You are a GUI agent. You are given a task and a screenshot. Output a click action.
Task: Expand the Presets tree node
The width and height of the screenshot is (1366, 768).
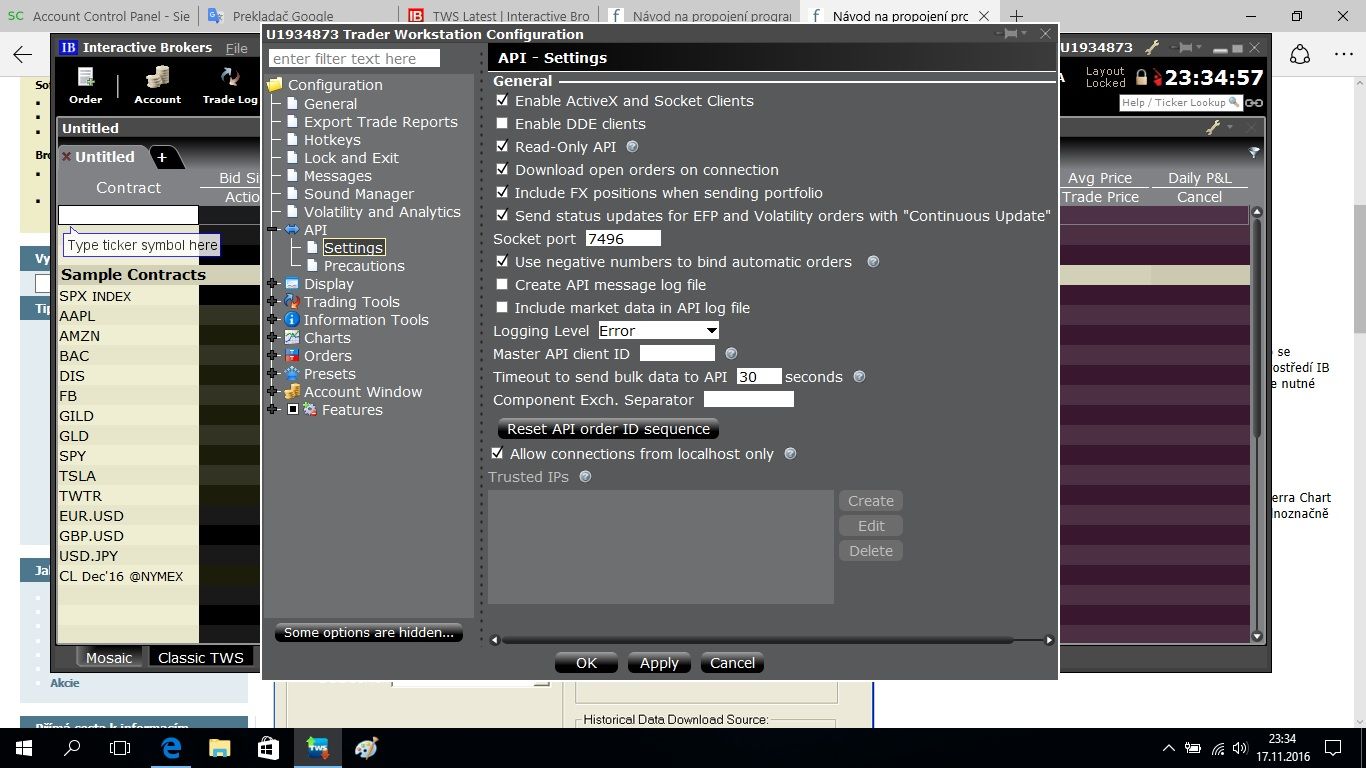[x=272, y=374]
